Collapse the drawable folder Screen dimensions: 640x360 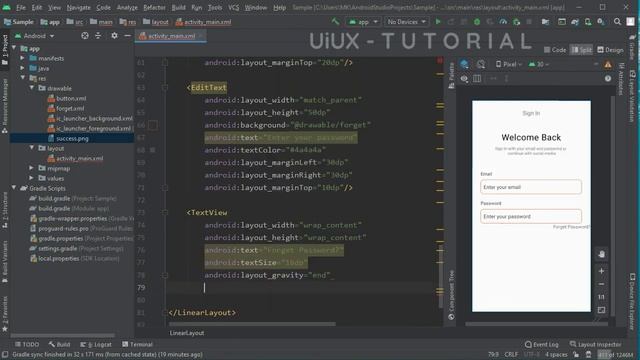pyautogui.click(x=31, y=88)
